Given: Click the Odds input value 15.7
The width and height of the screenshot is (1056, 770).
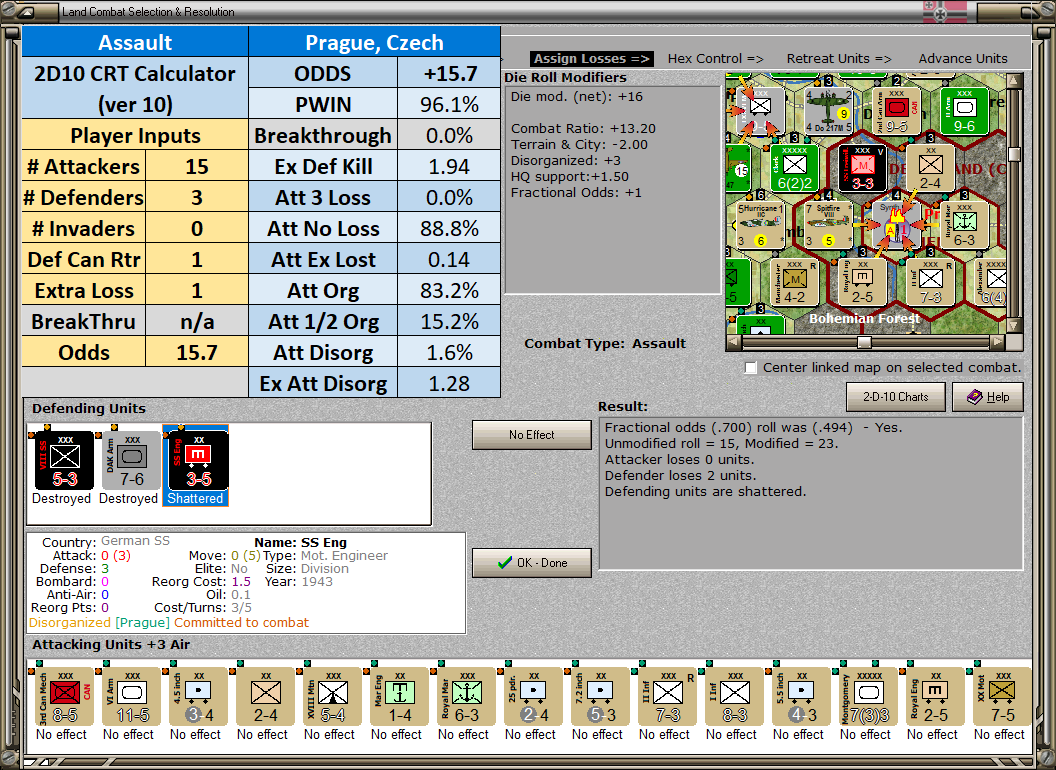Looking at the screenshot, I should [197, 352].
